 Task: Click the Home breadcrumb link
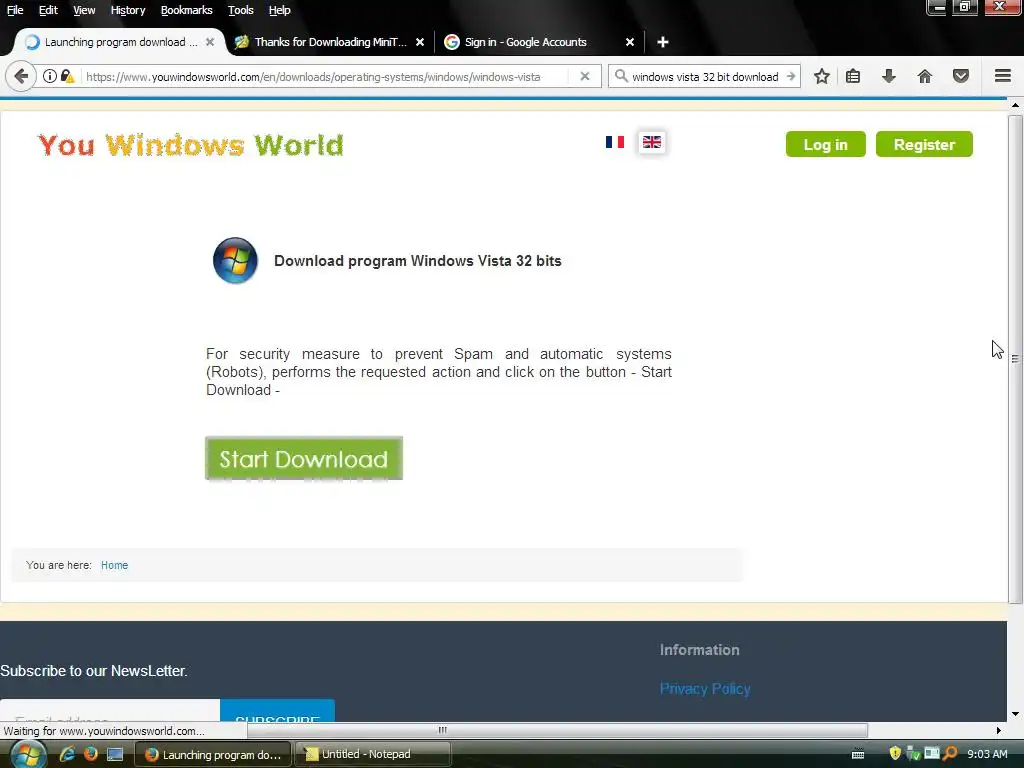tap(114, 566)
